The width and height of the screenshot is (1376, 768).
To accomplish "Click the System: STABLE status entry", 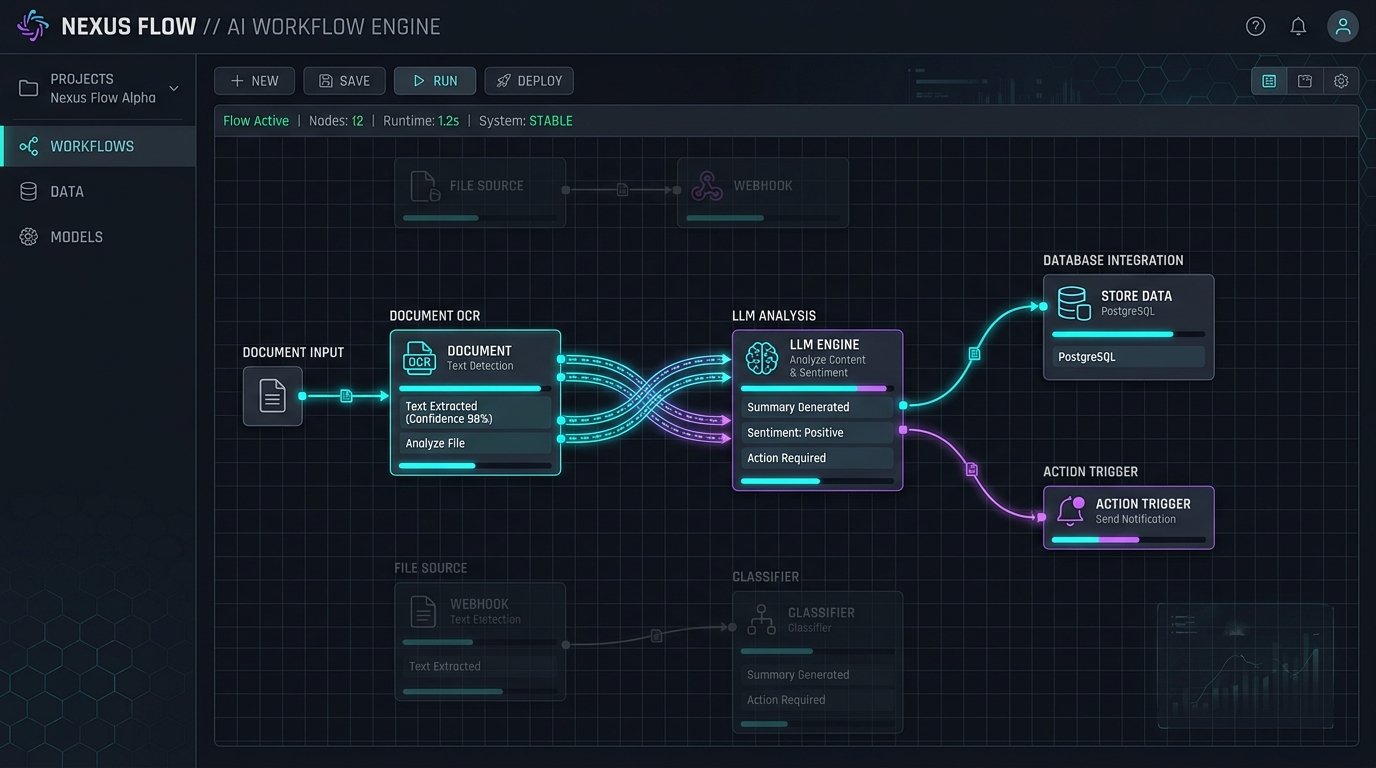I will (526, 121).
